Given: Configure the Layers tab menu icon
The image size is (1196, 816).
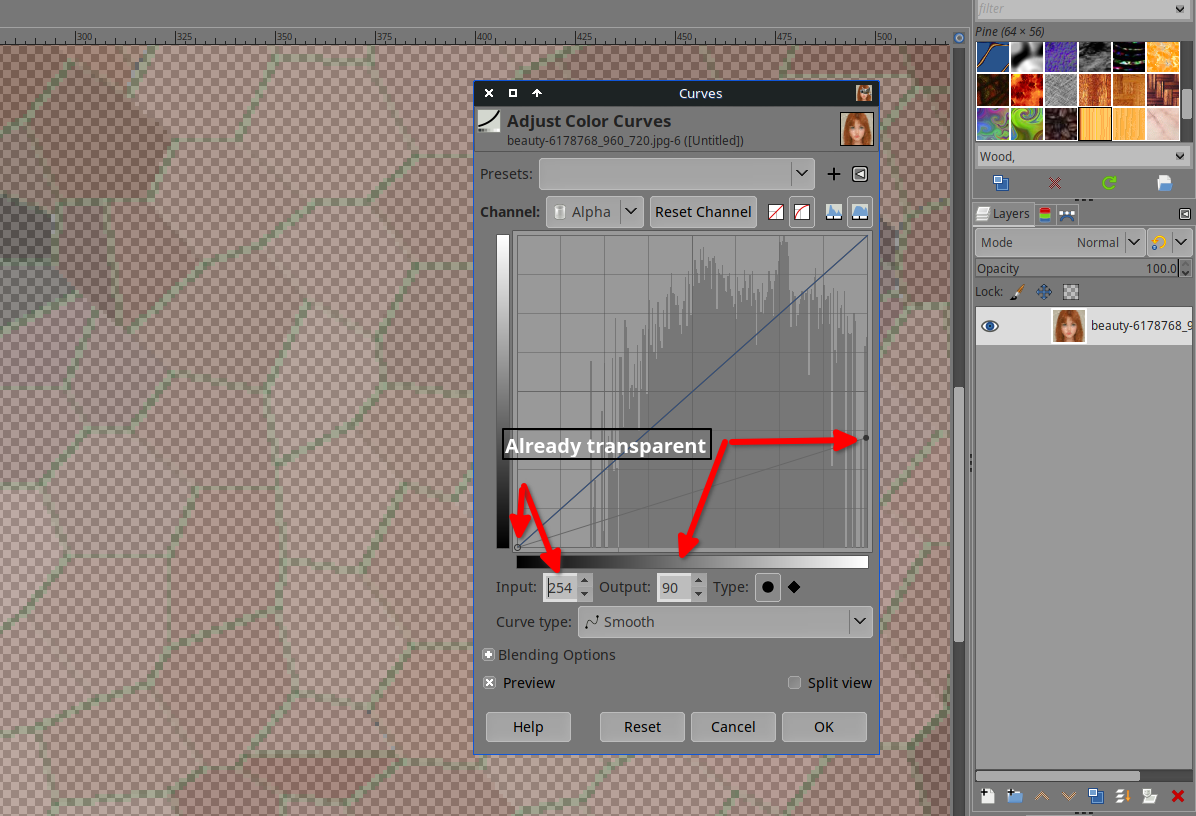Looking at the screenshot, I should tap(1185, 214).
